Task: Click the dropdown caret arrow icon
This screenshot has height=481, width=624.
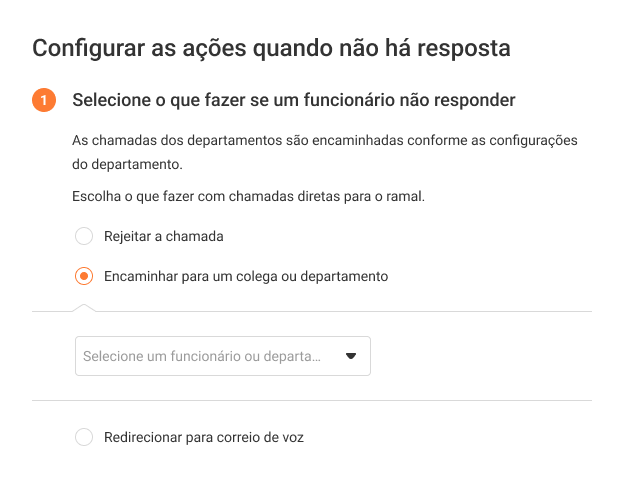Action: pyautogui.click(x=351, y=356)
